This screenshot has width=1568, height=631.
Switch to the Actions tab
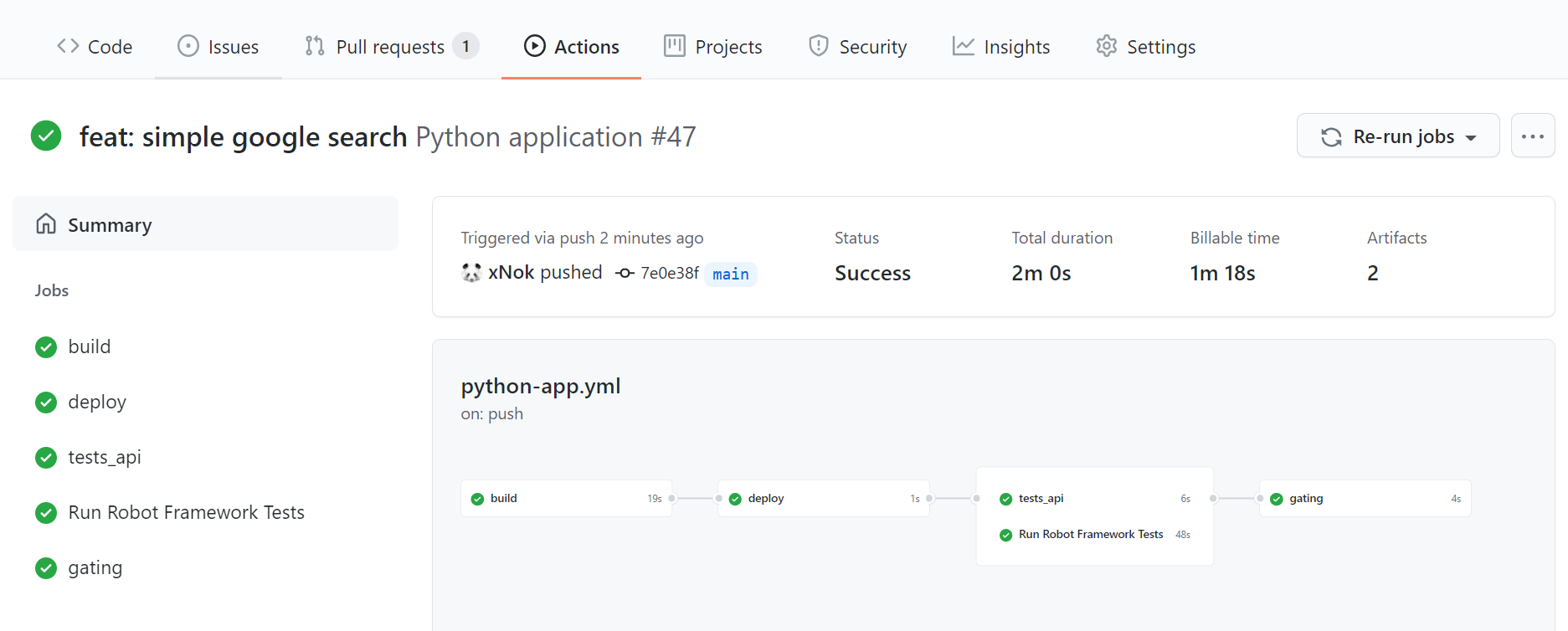click(x=572, y=47)
